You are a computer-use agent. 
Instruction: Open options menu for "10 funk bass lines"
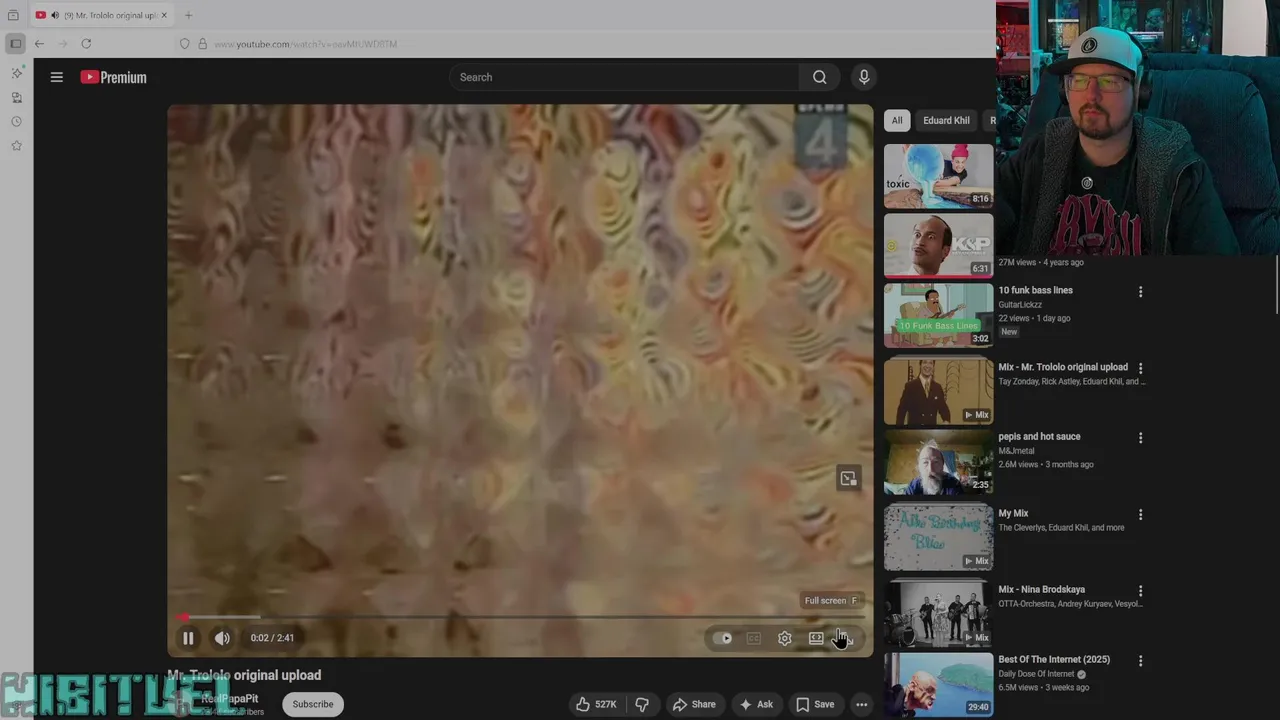click(x=1140, y=292)
